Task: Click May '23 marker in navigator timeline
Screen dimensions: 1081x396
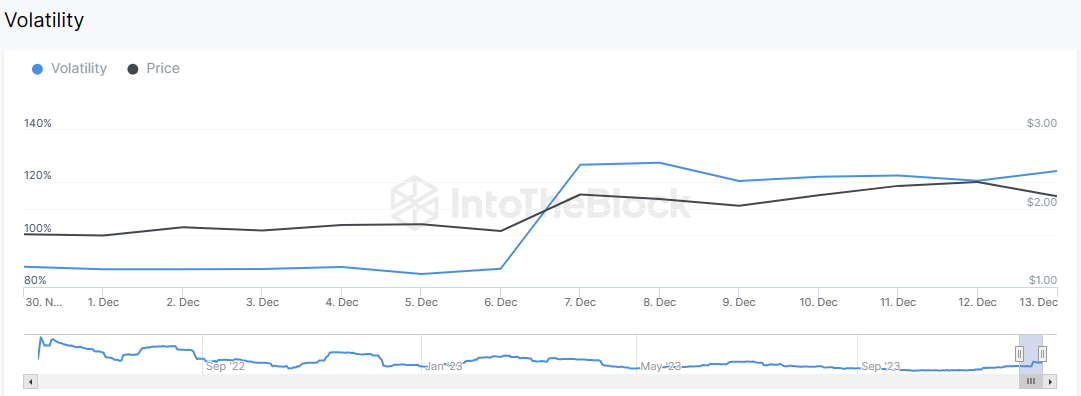Action: click(660, 366)
